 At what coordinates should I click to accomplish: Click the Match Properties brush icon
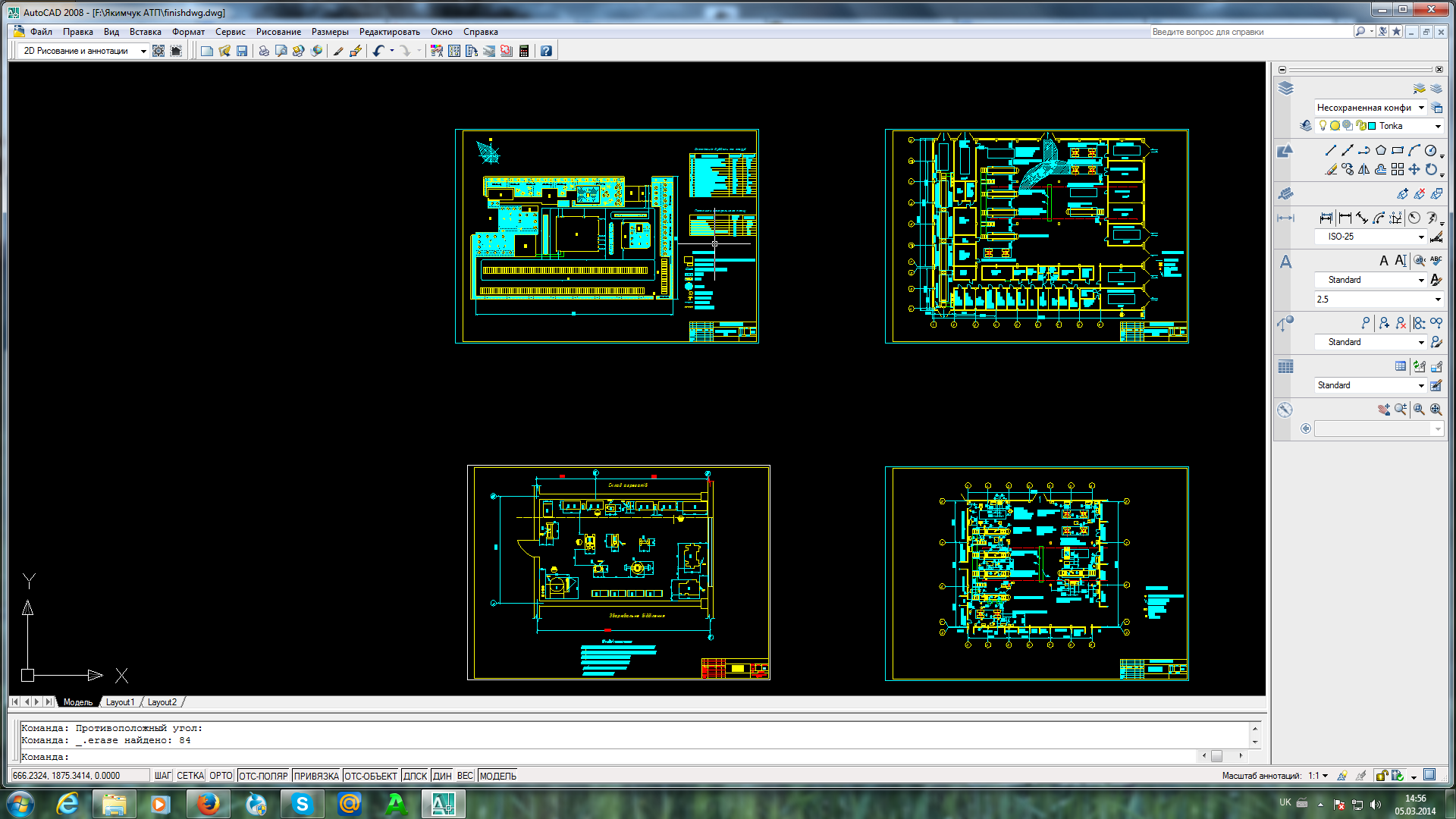pyautogui.click(x=338, y=51)
